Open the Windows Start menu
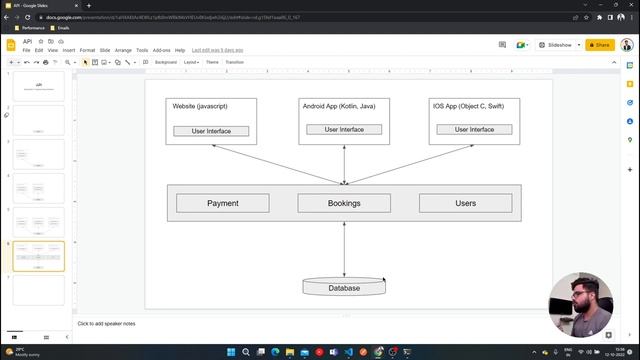 231,352
